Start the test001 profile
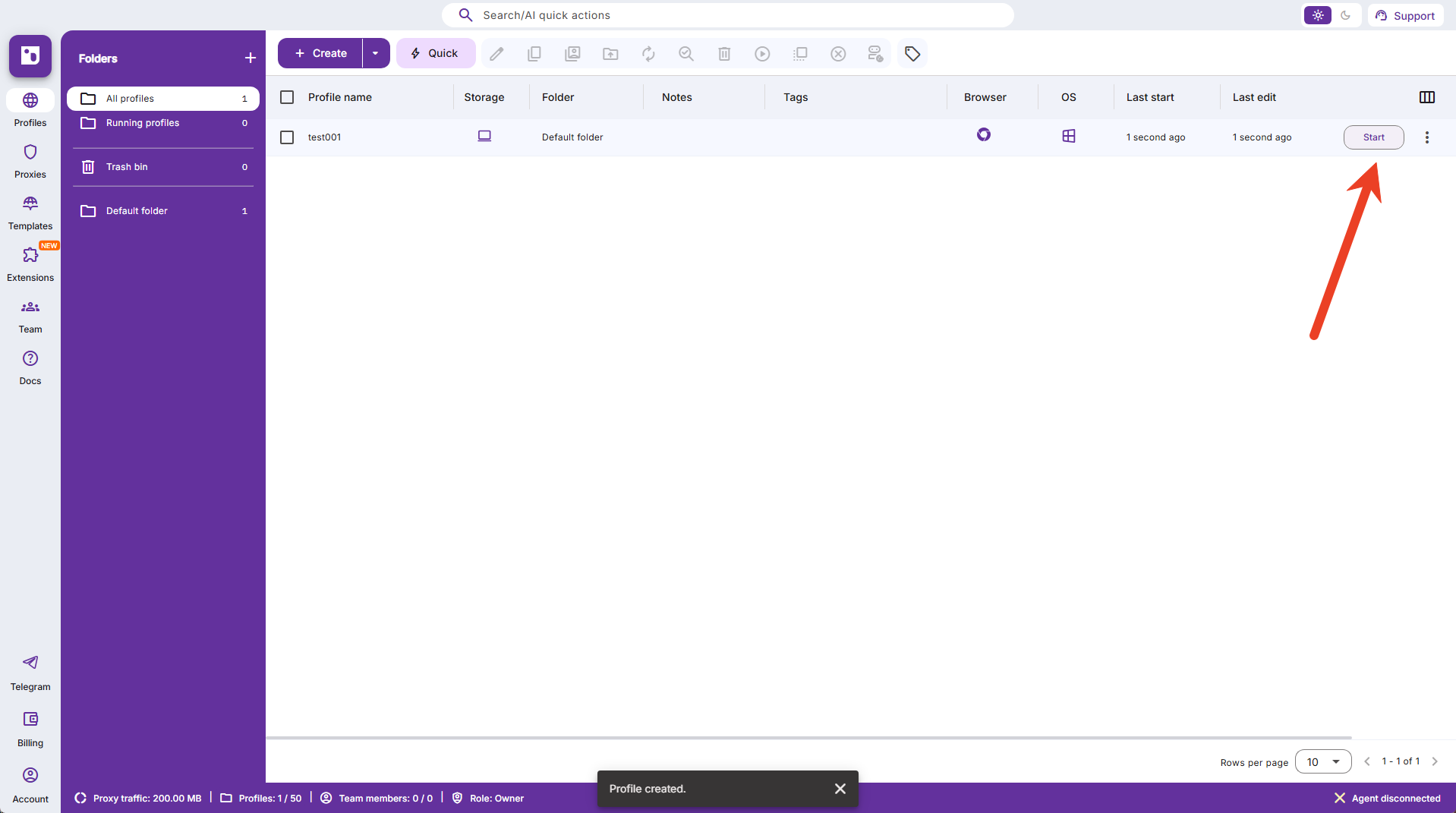Viewport: 1456px width, 813px height. tap(1373, 137)
